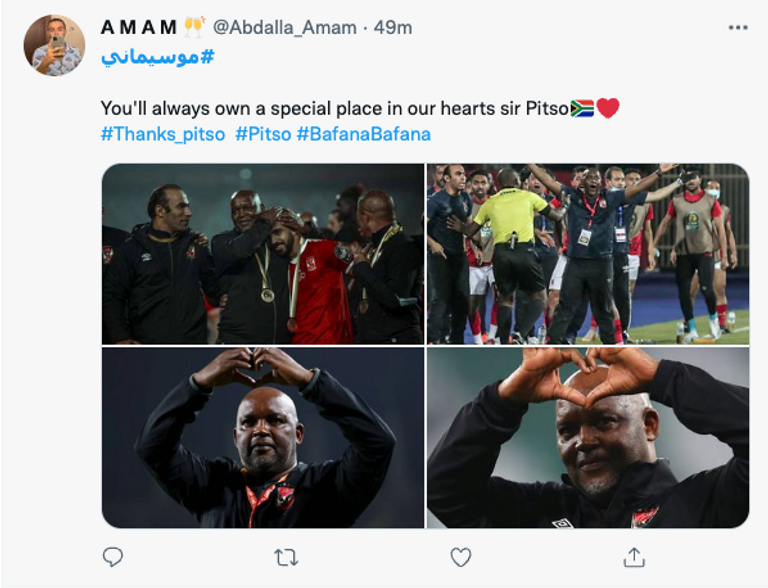The width and height of the screenshot is (768, 588).
Task: Enlarge bottom-right close-up heart hands photo
Action: pyautogui.click(x=588, y=438)
